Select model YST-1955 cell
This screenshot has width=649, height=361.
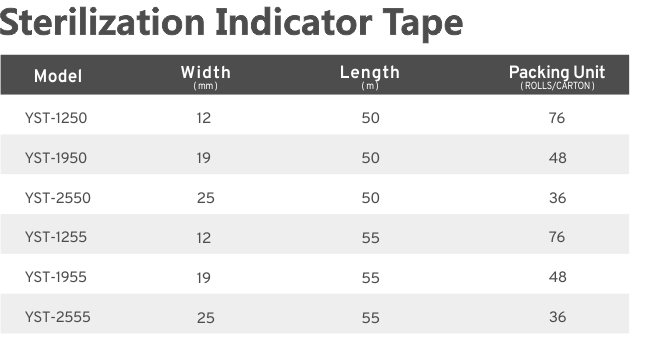[56, 277]
